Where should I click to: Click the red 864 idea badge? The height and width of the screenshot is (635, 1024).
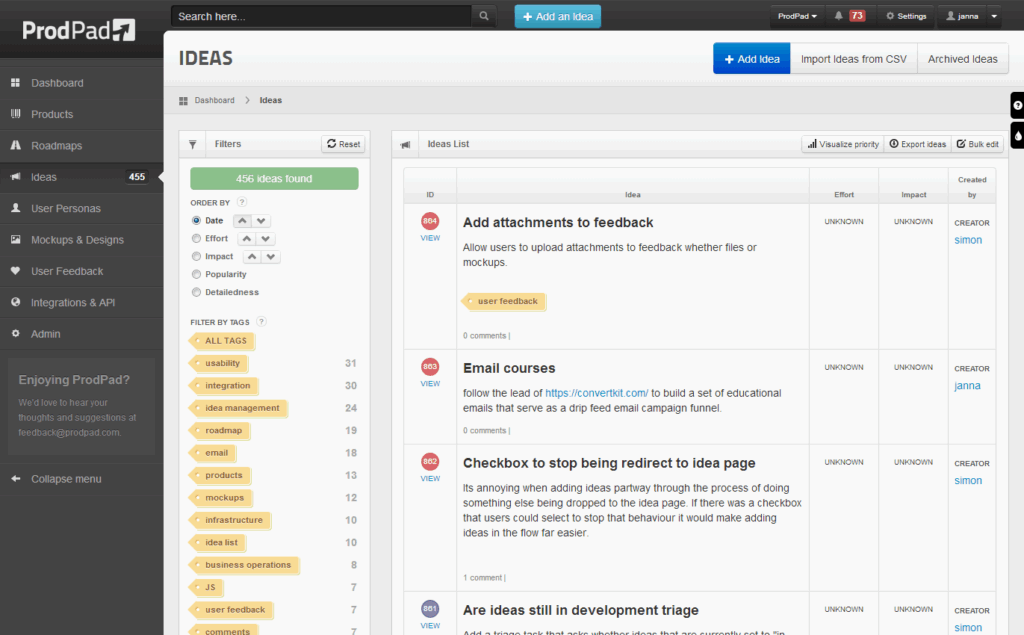[430, 221]
